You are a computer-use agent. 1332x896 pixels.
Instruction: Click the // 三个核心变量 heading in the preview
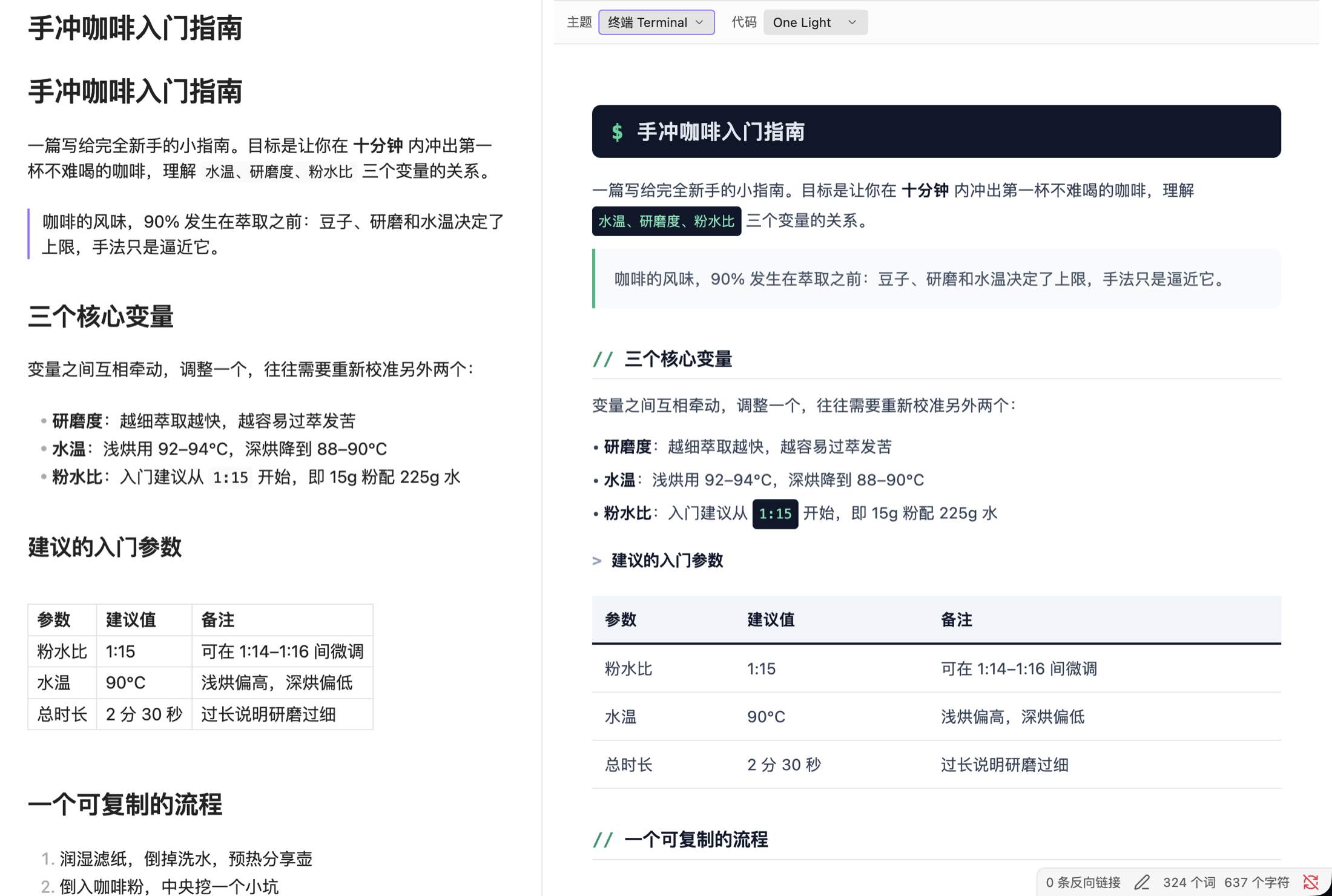click(x=662, y=359)
